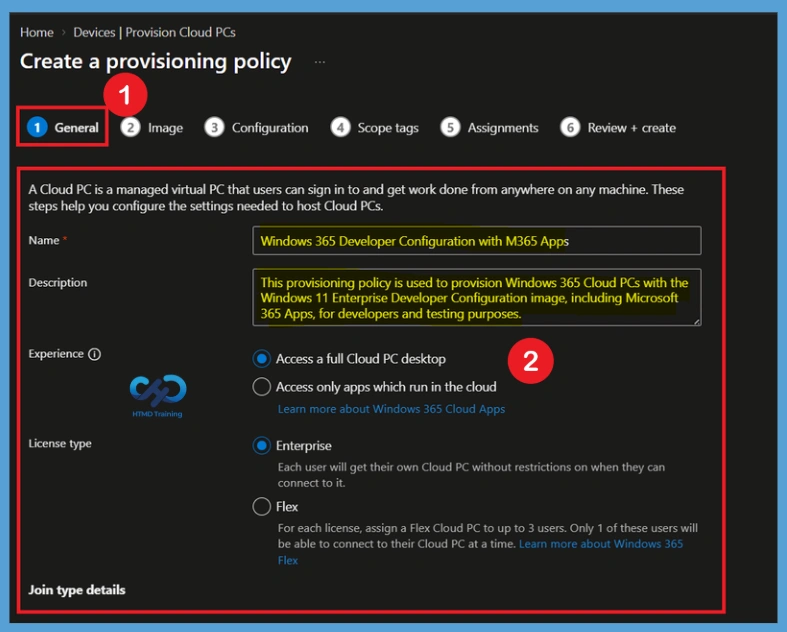This screenshot has height=632, width=787.
Task: Go to the Image step tab
Action: pos(152,128)
